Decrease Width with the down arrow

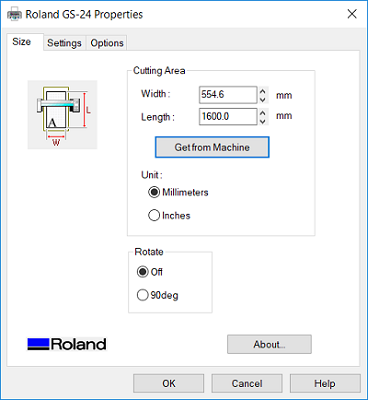[263, 99]
